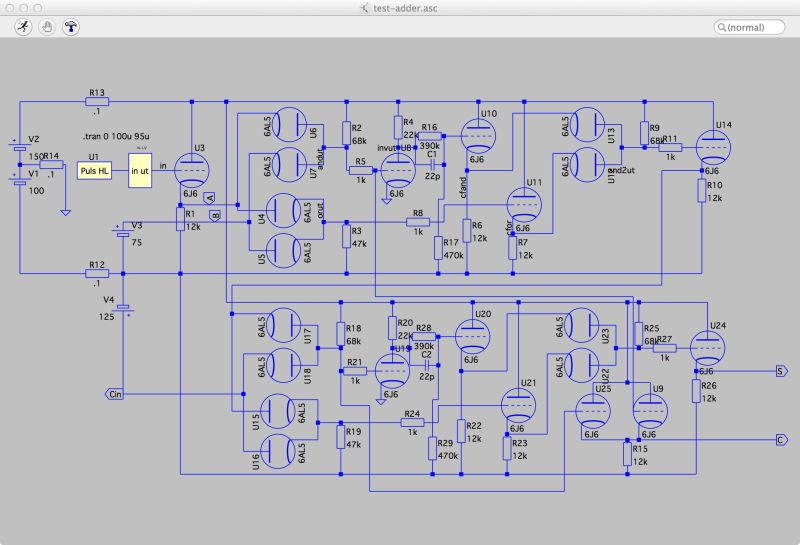The image size is (800, 545).
Task: Select the U10 triode tube symbol
Action: click(x=478, y=136)
